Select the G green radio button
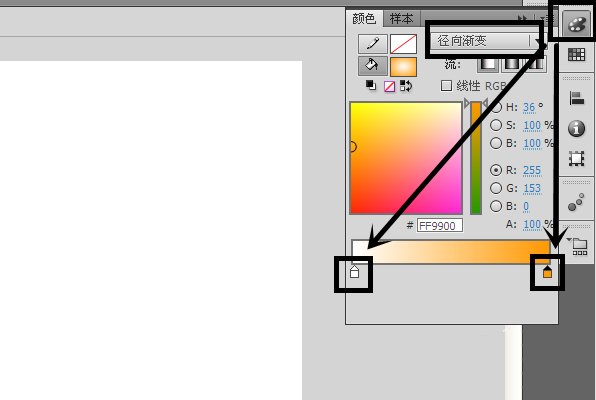Image resolution: width=596 pixels, height=400 pixels. [x=496, y=188]
